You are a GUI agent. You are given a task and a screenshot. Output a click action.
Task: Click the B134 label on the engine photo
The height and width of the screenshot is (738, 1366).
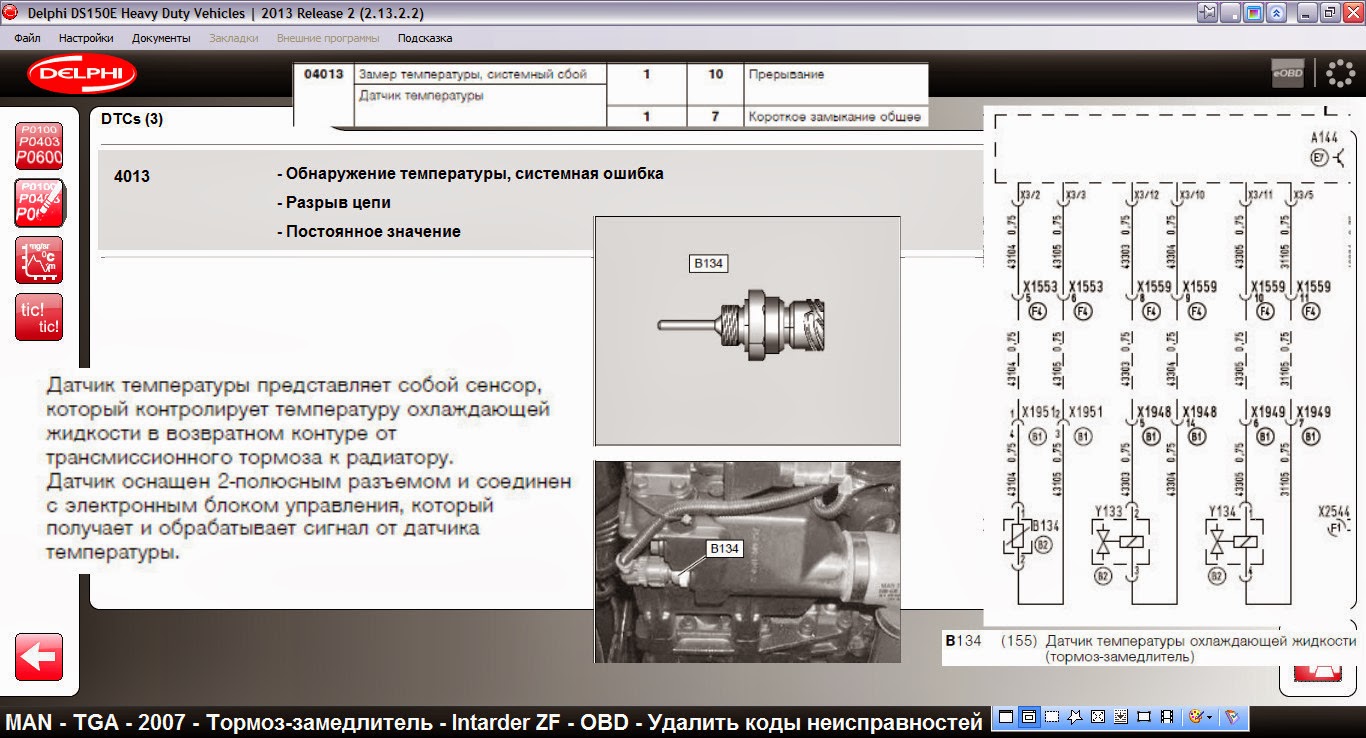[723, 548]
